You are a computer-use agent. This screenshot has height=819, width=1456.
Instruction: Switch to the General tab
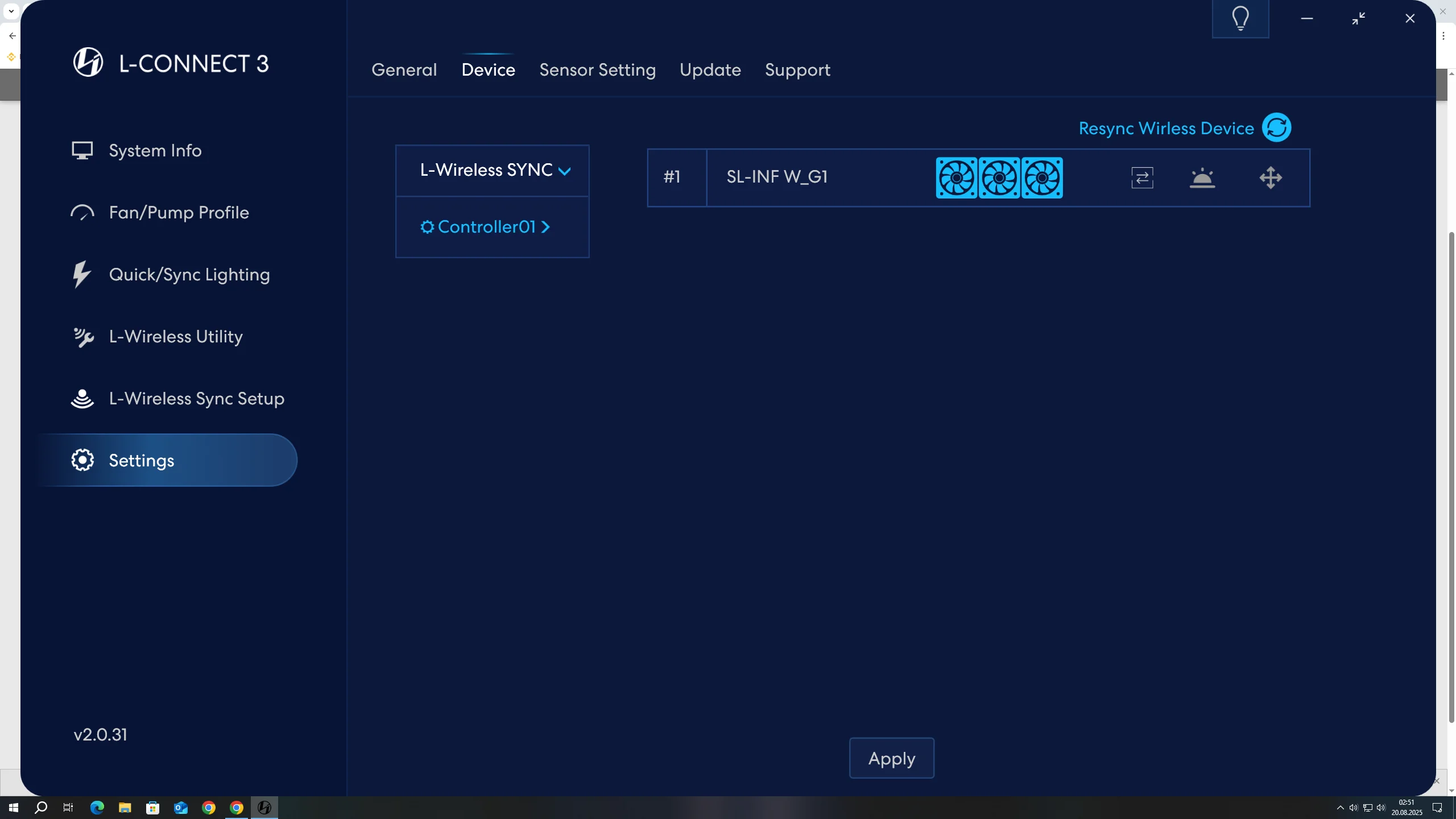tap(404, 70)
